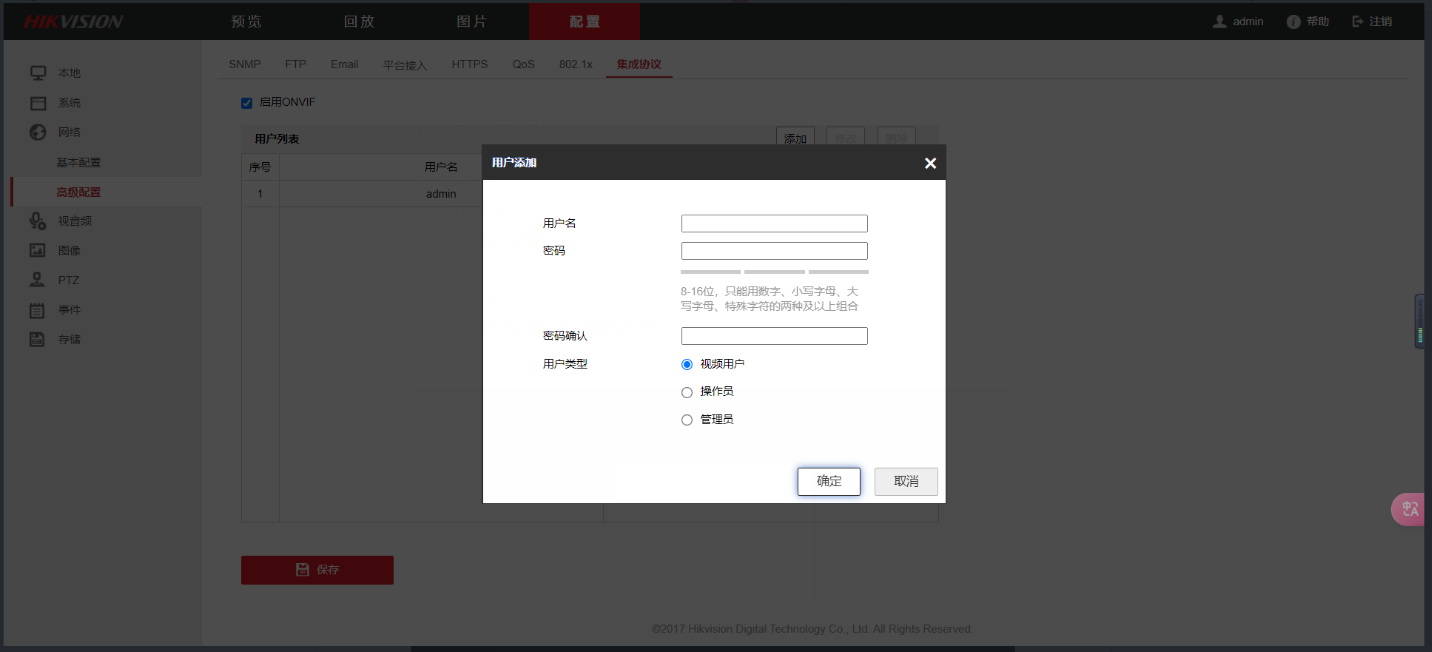Click the OK (确定) button in dialog
The height and width of the screenshot is (652, 1432).
(x=829, y=481)
